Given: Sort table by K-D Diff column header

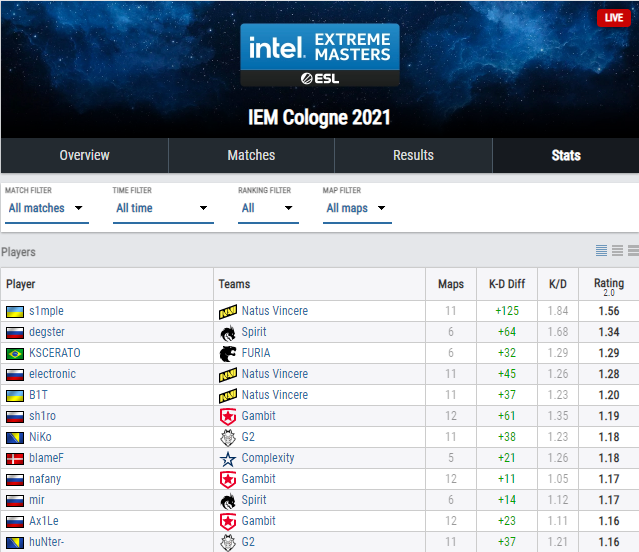Looking at the screenshot, I should tap(507, 284).
